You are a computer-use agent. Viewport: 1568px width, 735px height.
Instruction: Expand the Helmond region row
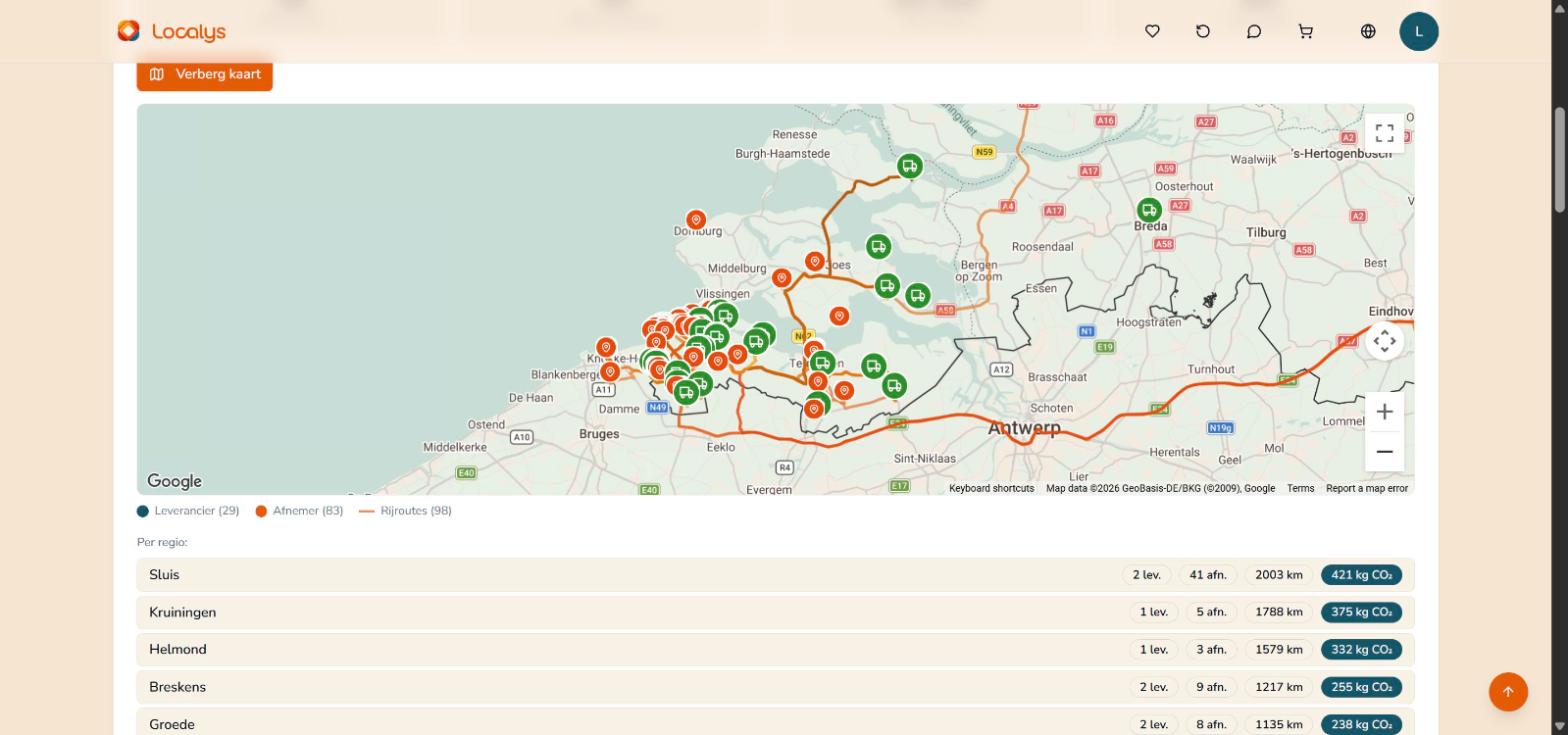775,650
